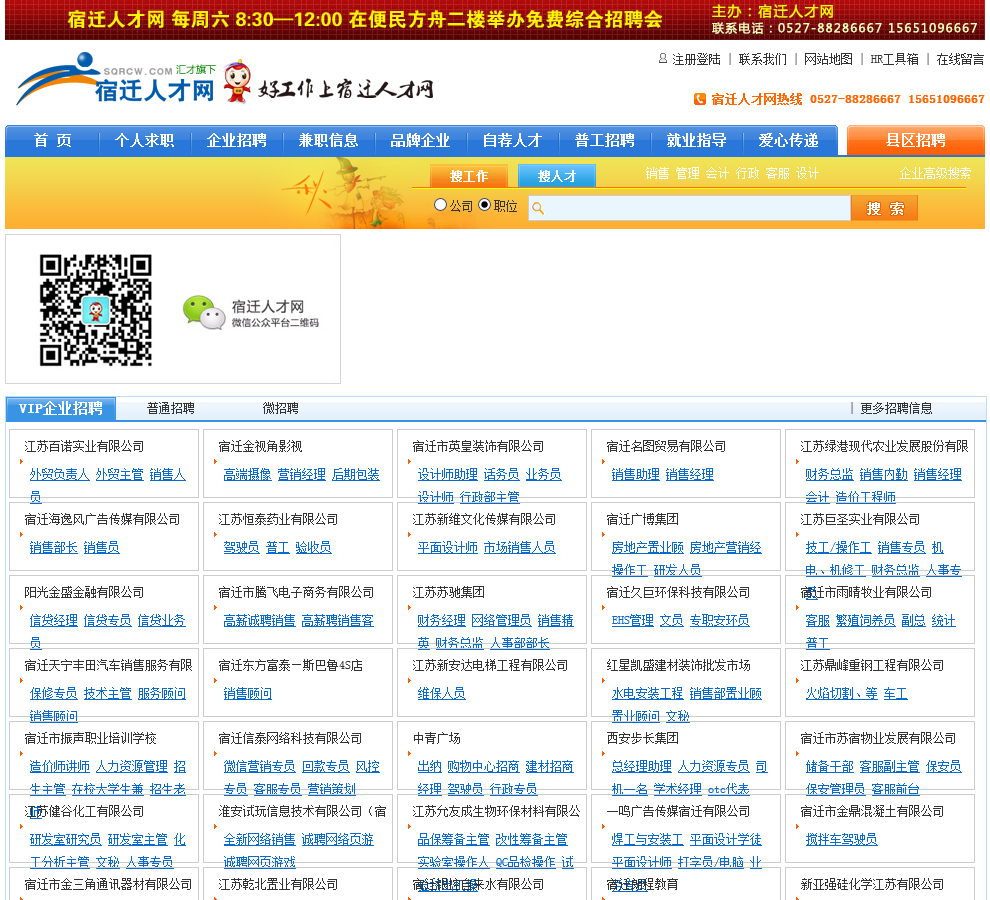Open the HR工具箱 link
This screenshot has width=990, height=900.
coord(895,59)
